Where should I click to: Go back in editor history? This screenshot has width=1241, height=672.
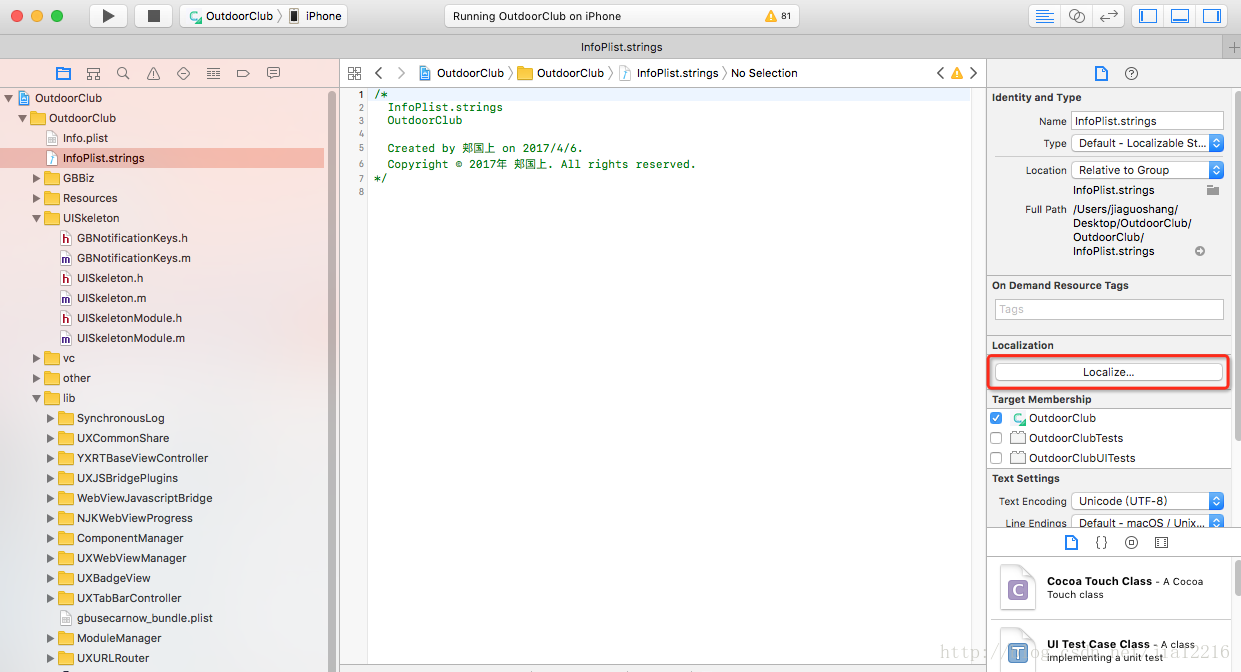379,73
